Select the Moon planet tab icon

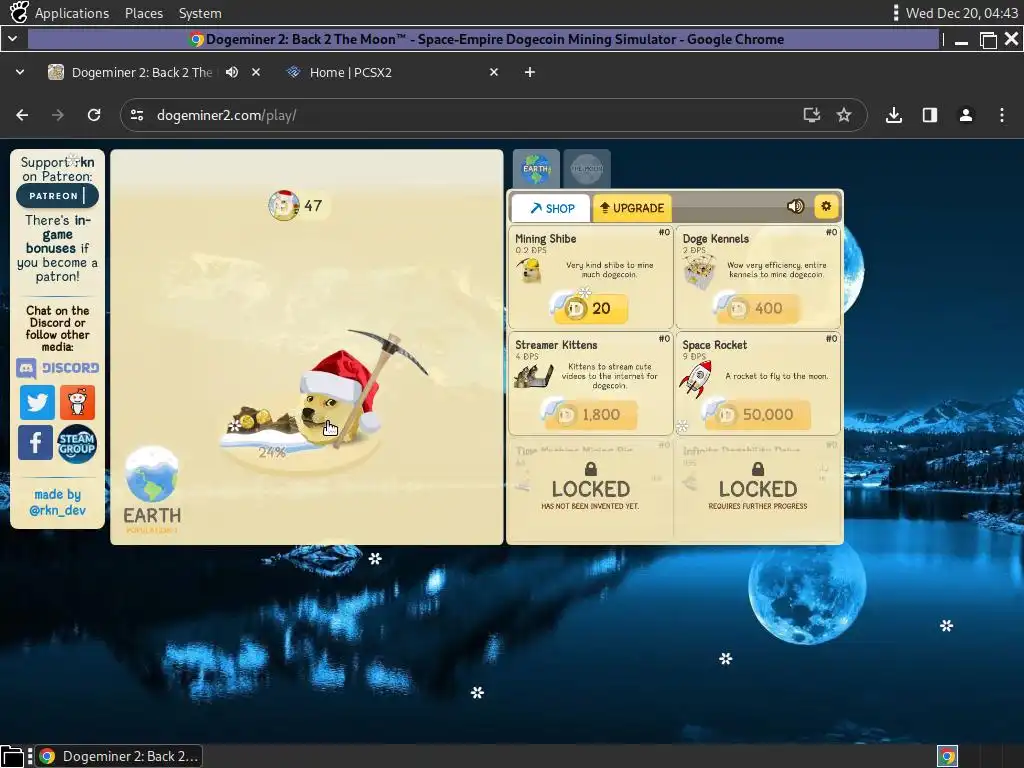[x=587, y=168]
